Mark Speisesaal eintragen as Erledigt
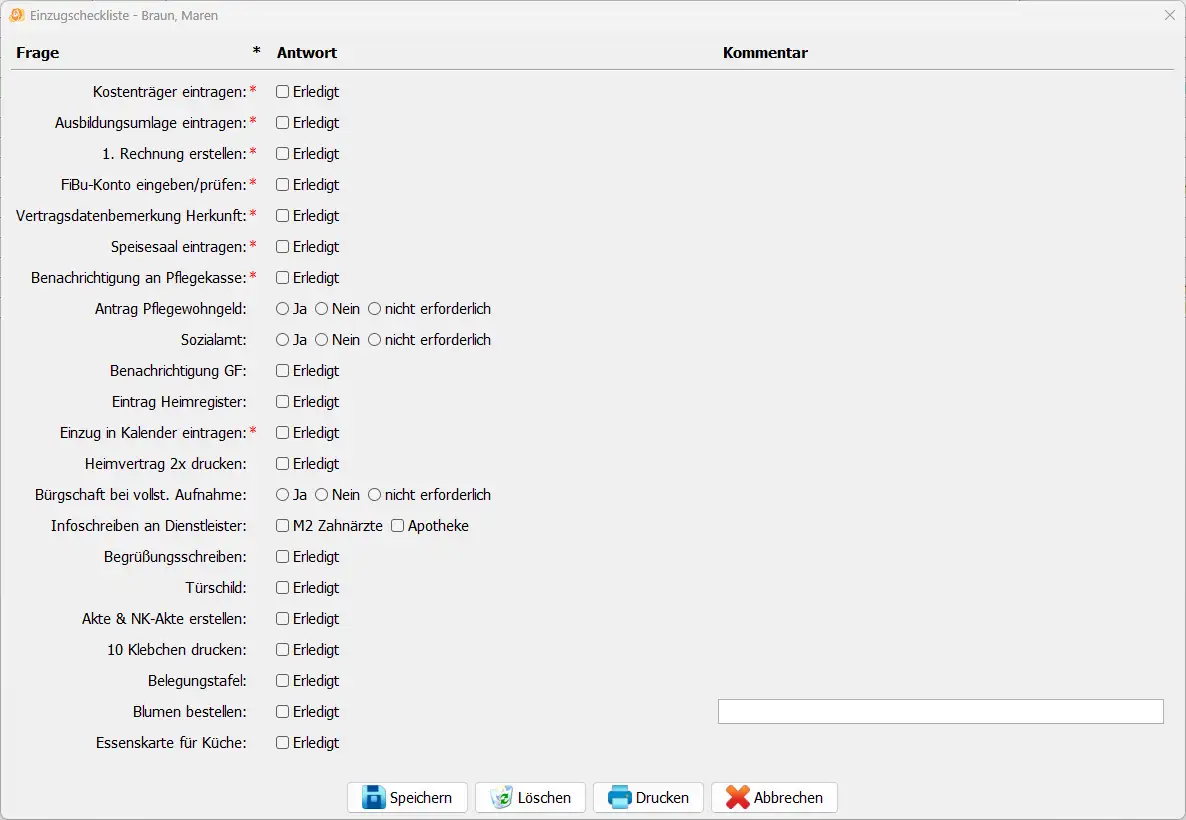 point(283,247)
